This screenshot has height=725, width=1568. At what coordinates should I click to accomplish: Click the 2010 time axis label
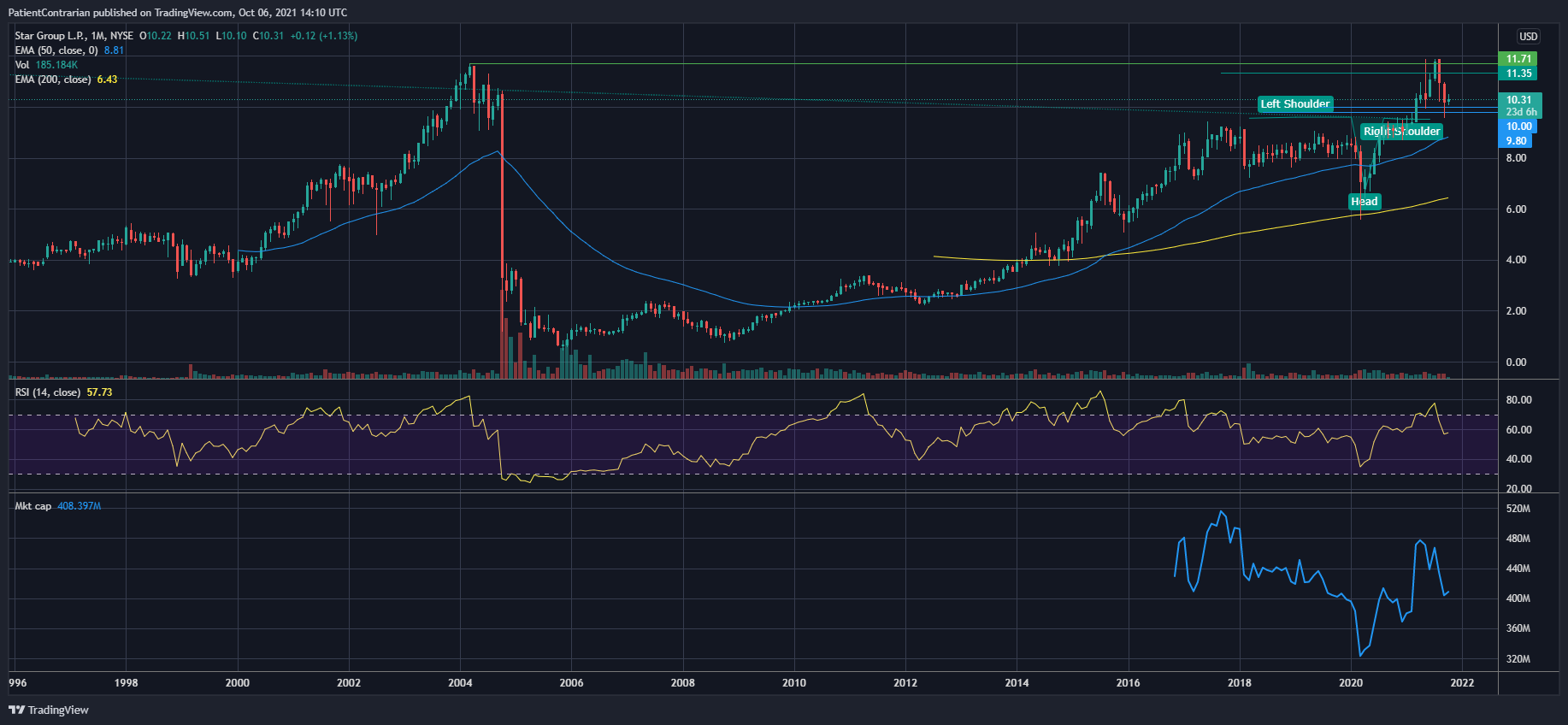click(x=794, y=682)
